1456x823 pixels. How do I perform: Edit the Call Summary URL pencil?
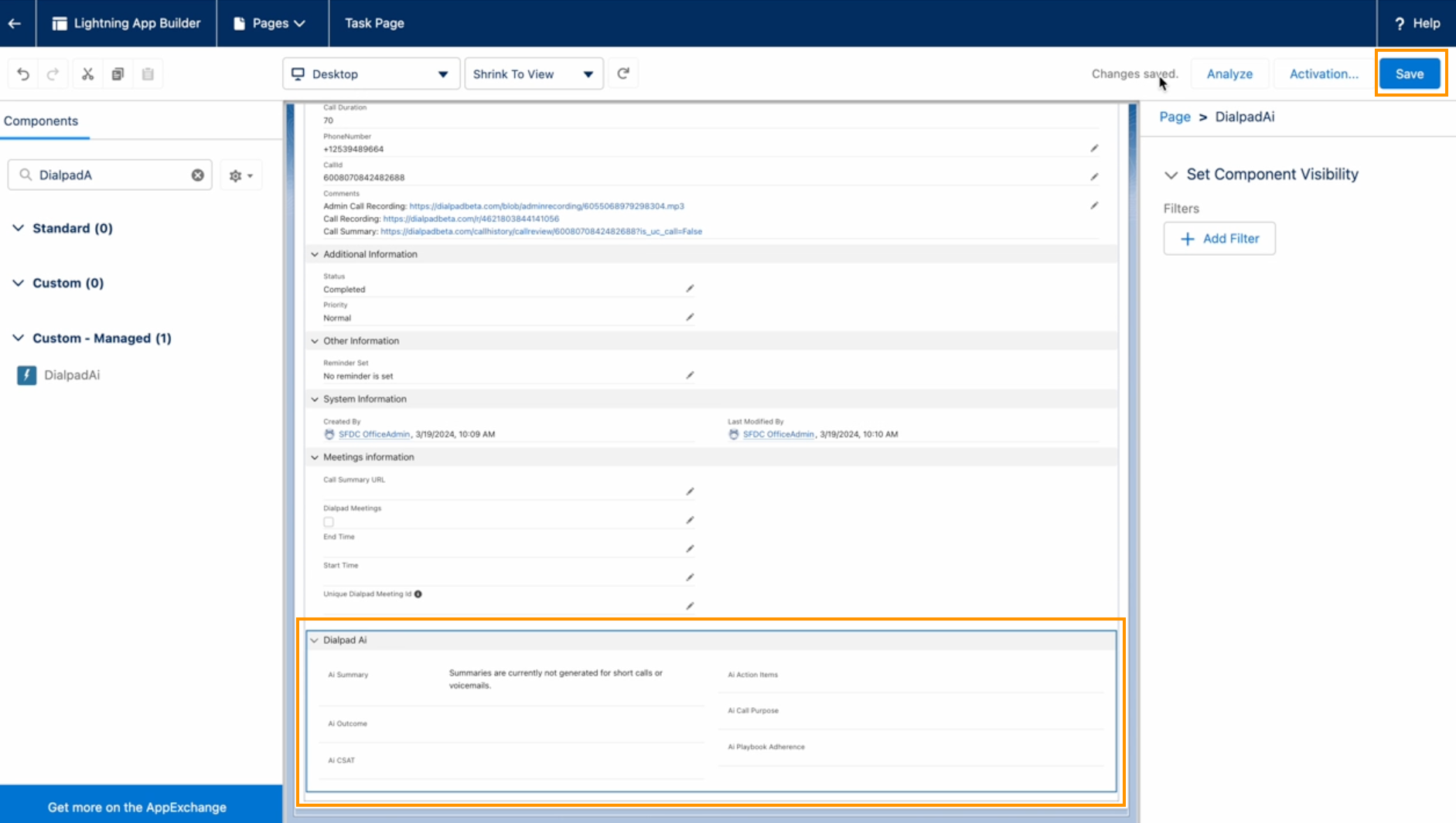(690, 491)
